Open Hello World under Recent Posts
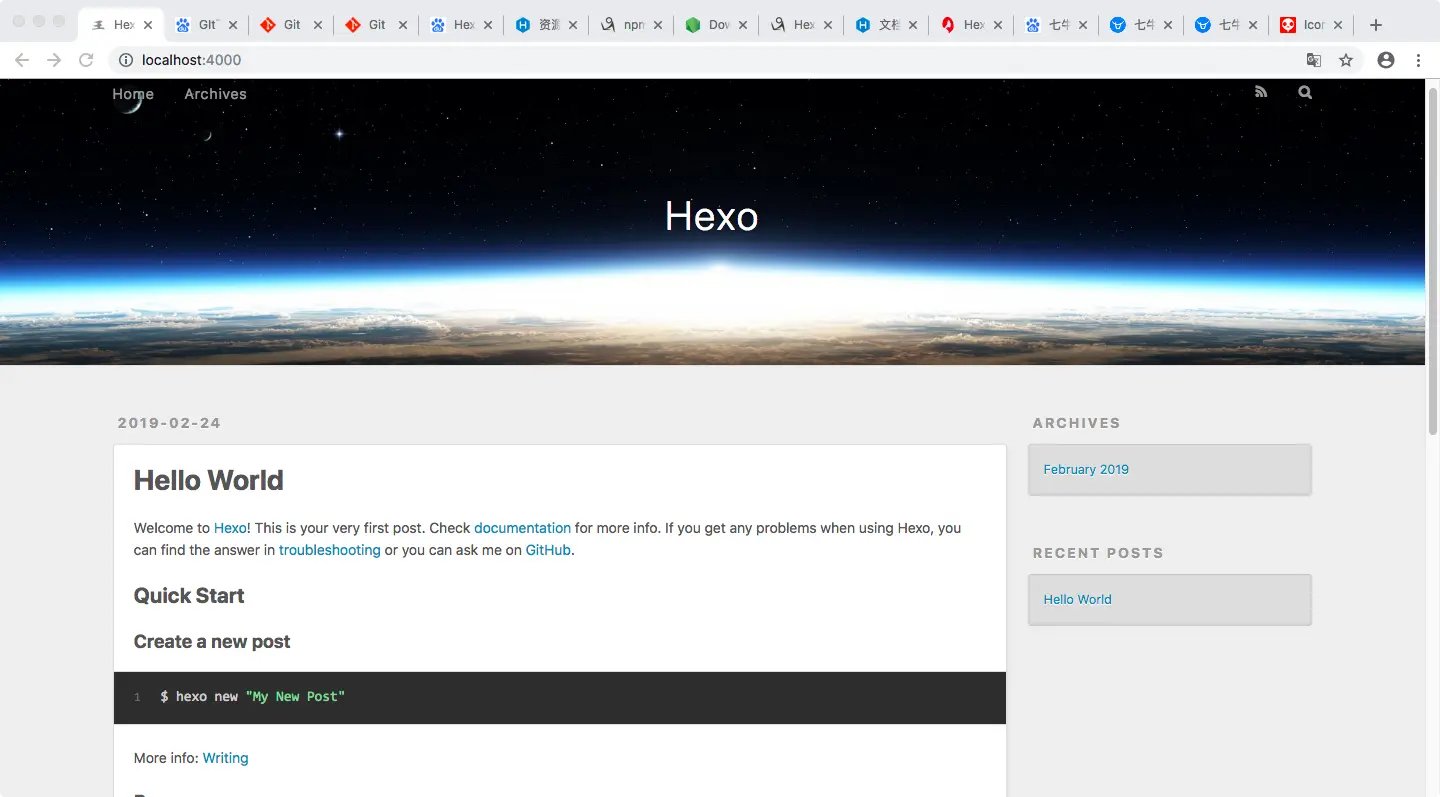Image resolution: width=1440 pixels, height=797 pixels. click(x=1077, y=599)
